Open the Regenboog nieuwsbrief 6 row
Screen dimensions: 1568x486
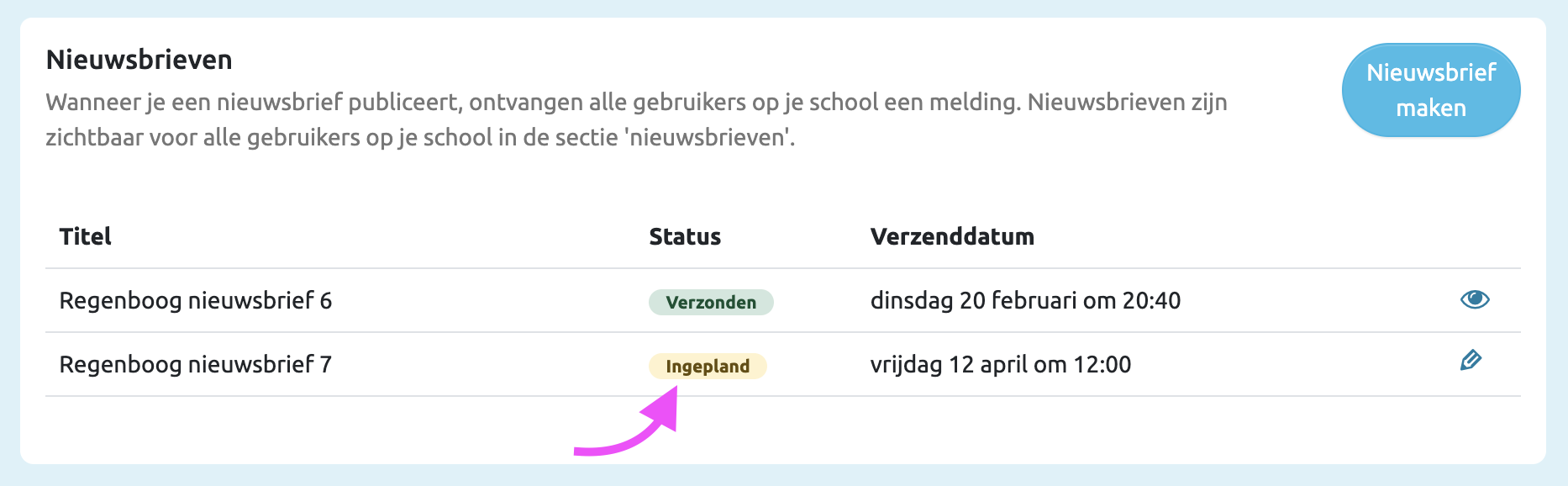coord(195,299)
